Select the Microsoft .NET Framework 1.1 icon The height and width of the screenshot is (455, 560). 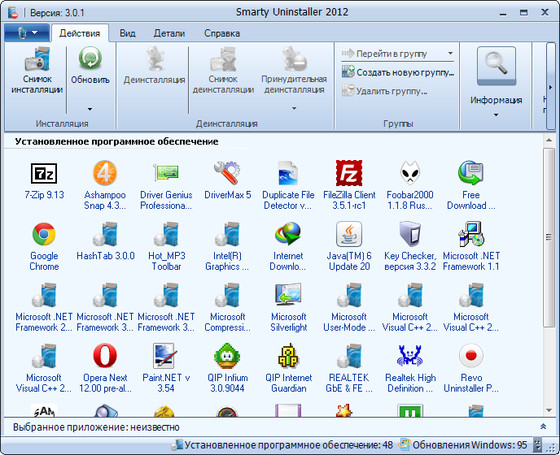pos(471,234)
